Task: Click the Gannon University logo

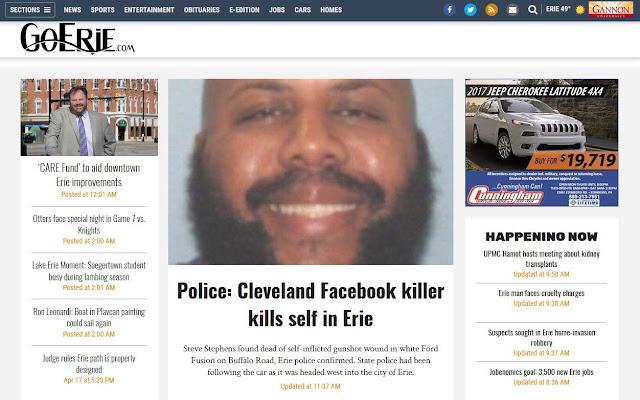Action: pyautogui.click(x=611, y=9)
